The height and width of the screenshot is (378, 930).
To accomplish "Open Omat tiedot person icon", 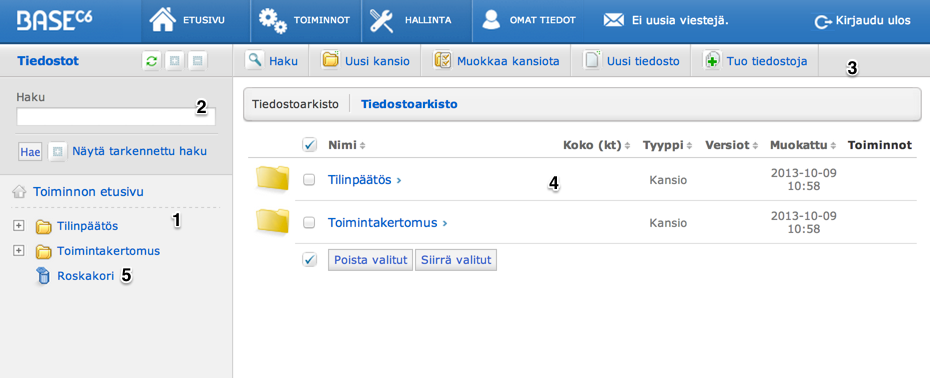I will point(491,20).
